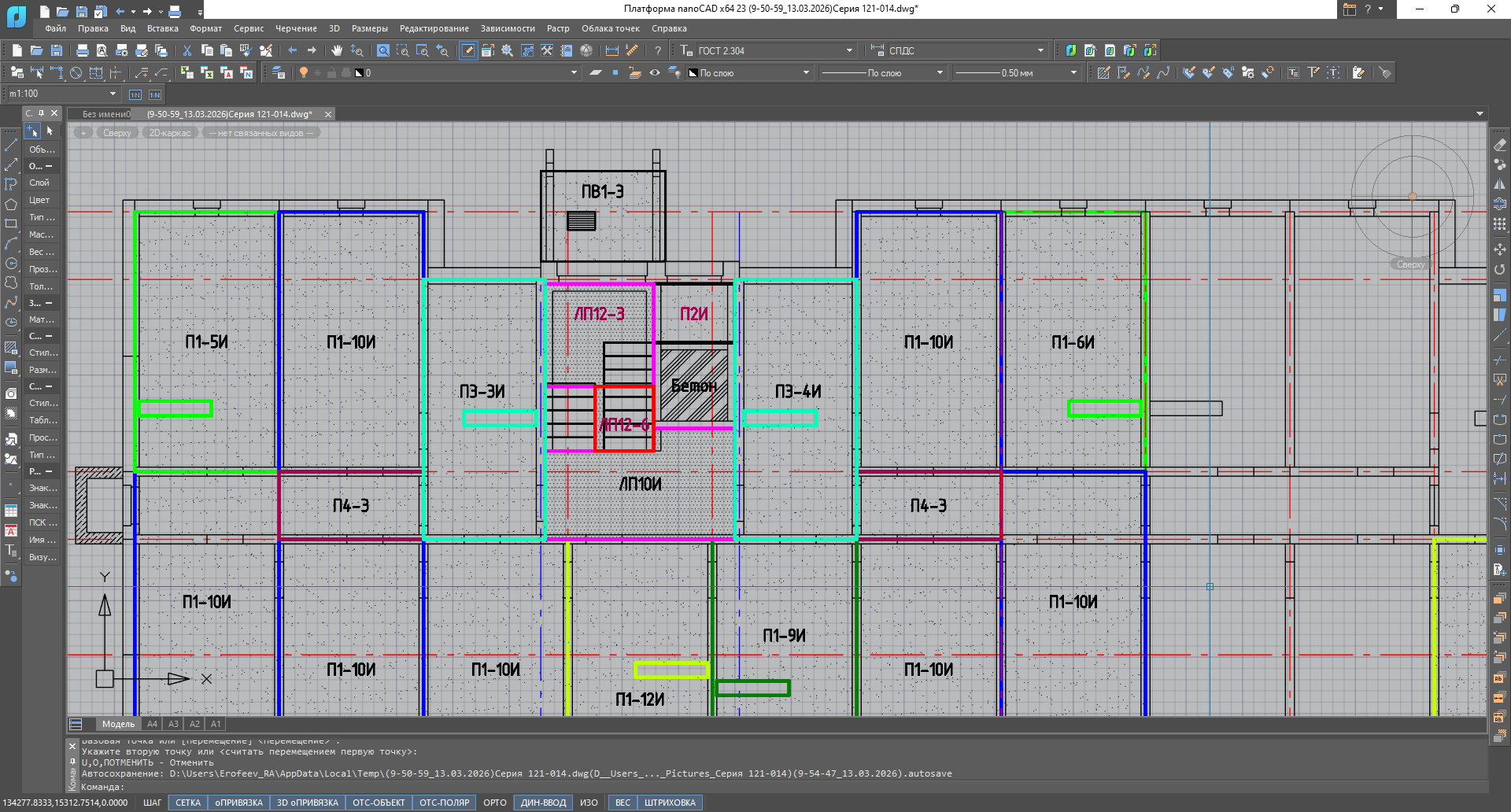
Task: Open the Слой row in properties panel
Action: [x=42, y=183]
